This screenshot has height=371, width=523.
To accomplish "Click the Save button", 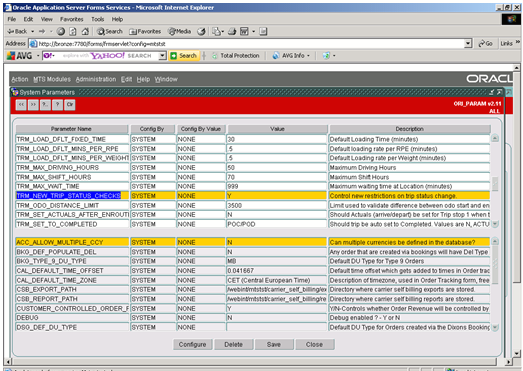I will pos(274,344).
